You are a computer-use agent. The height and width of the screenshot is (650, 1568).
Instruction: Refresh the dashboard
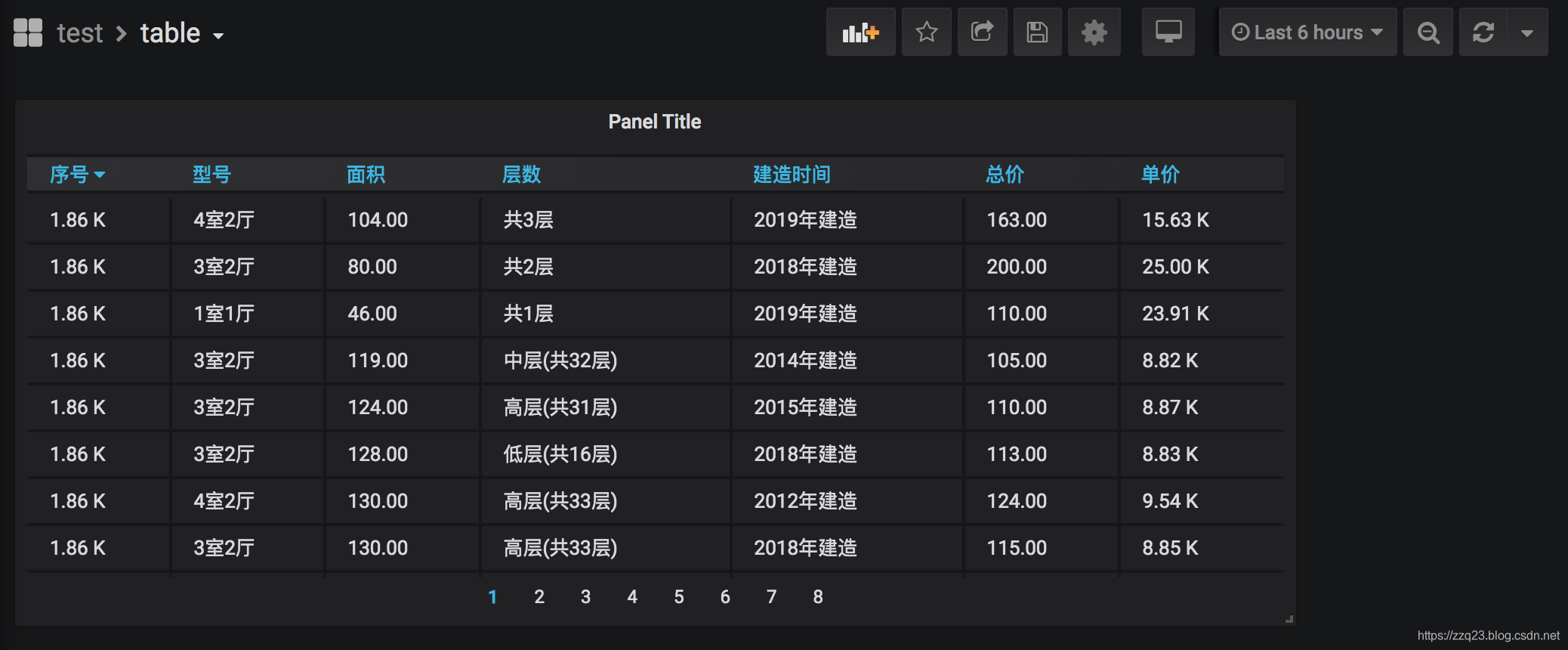point(1483,32)
